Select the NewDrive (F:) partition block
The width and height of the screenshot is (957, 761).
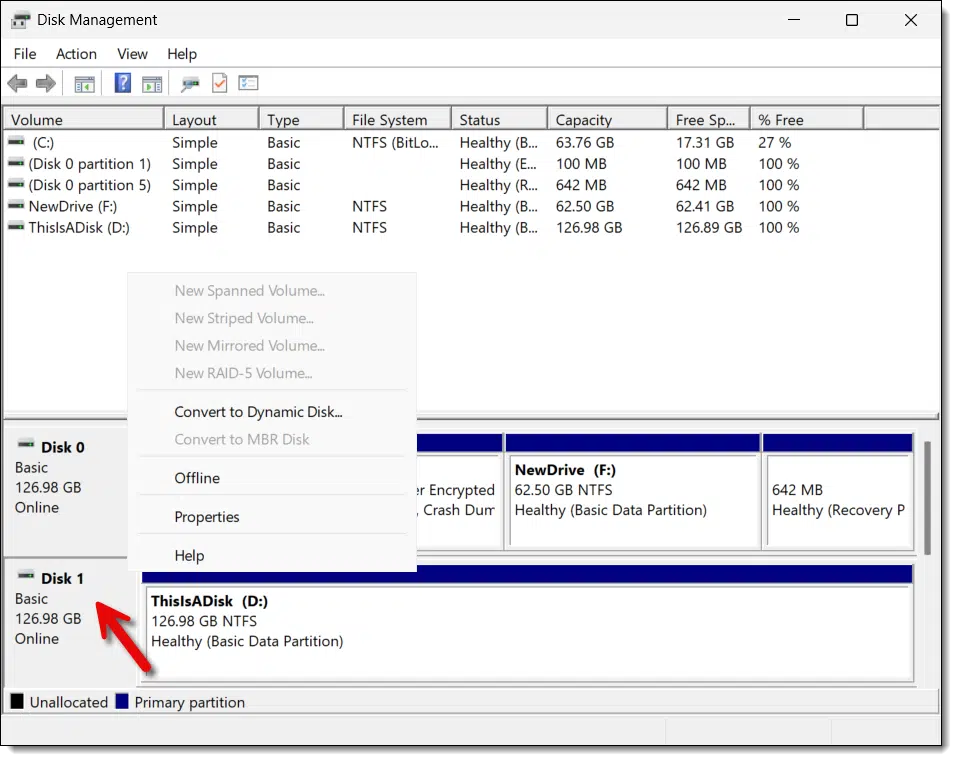click(x=633, y=491)
